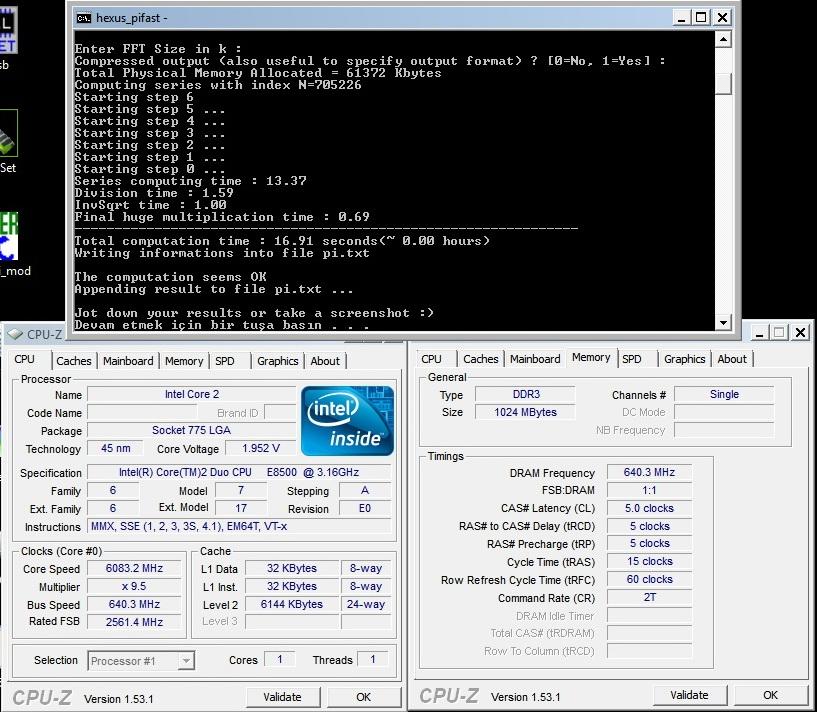This screenshot has width=817, height=712.
Task: Select Memory tab in right CPU-Z window
Action: click(x=591, y=358)
